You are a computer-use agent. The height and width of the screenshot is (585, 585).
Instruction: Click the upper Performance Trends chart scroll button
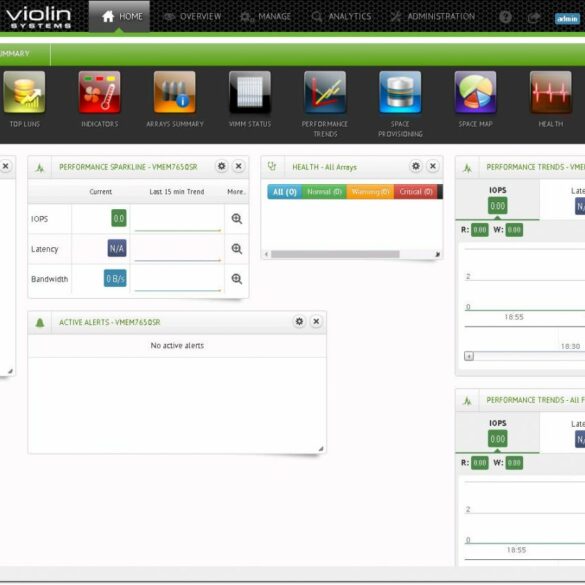point(469,356)
